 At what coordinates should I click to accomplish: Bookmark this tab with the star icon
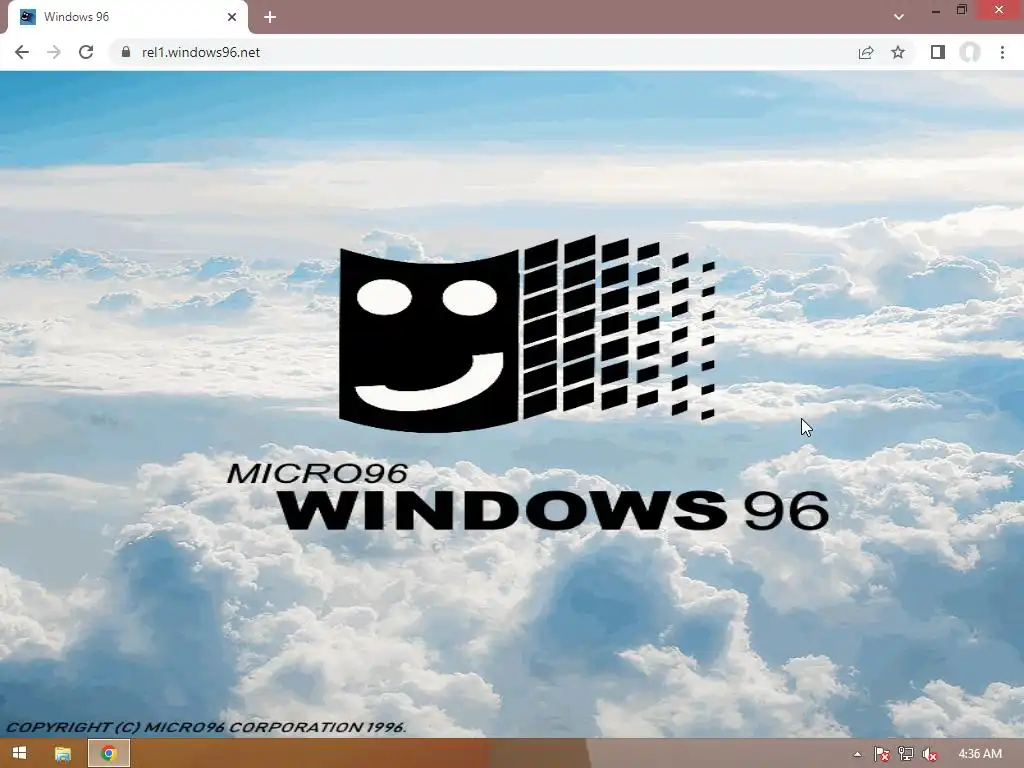(898, 52)
